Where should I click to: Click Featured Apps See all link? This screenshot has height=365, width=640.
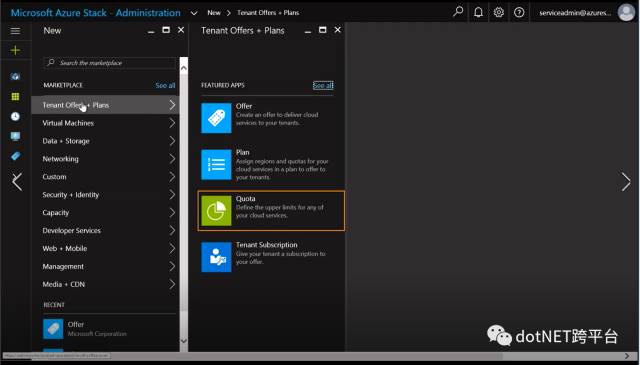tap(323, 85)
